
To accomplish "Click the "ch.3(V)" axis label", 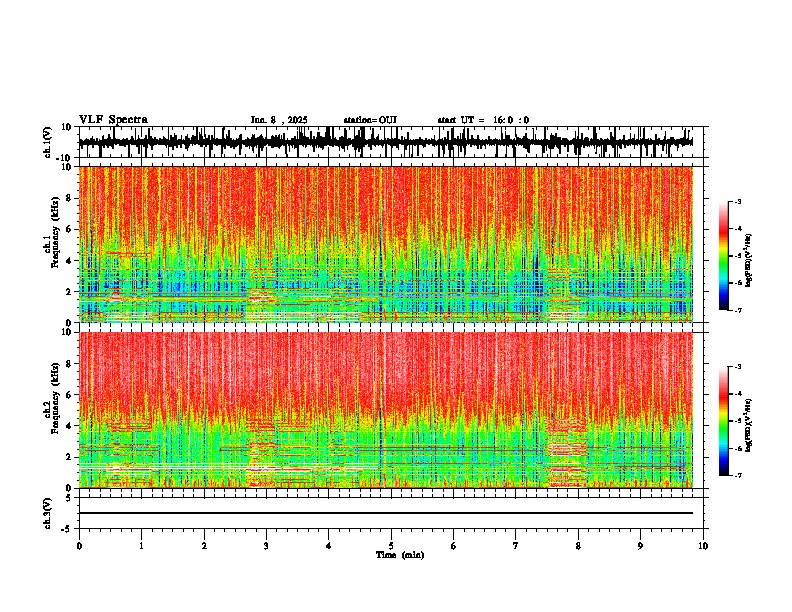I will coord(49,513).
